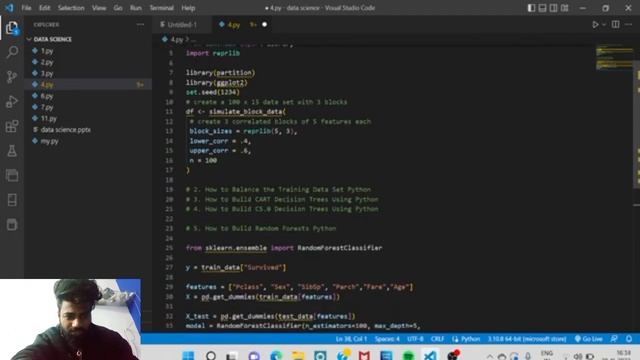The height and width of the screenshot is (360, 640).
Task: Open Windows Start menu
Action: pos(188,355)
